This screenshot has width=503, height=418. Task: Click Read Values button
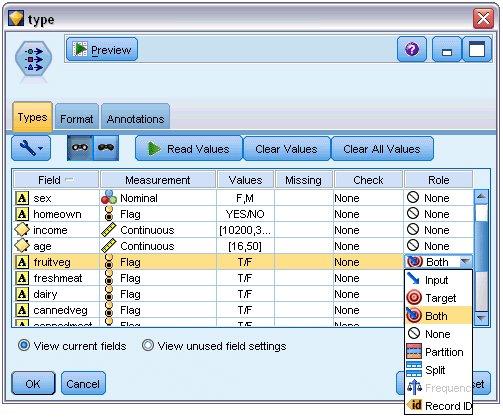[189, 148]
